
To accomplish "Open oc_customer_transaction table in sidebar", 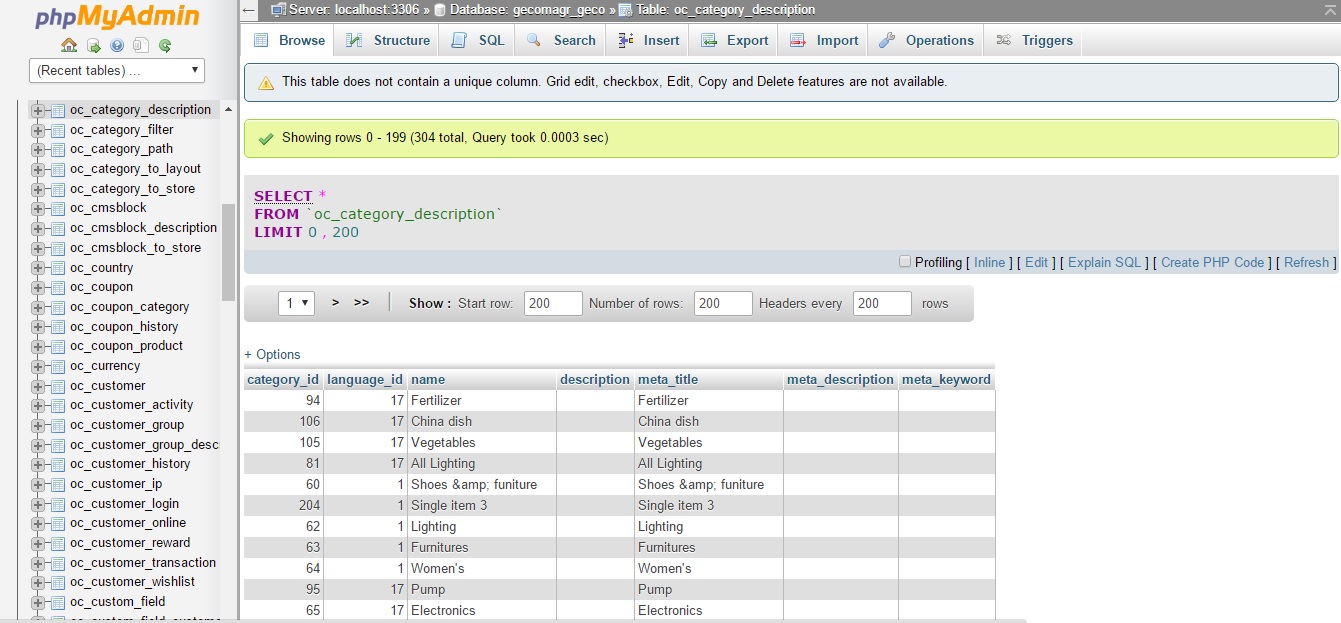I will 143,563.
